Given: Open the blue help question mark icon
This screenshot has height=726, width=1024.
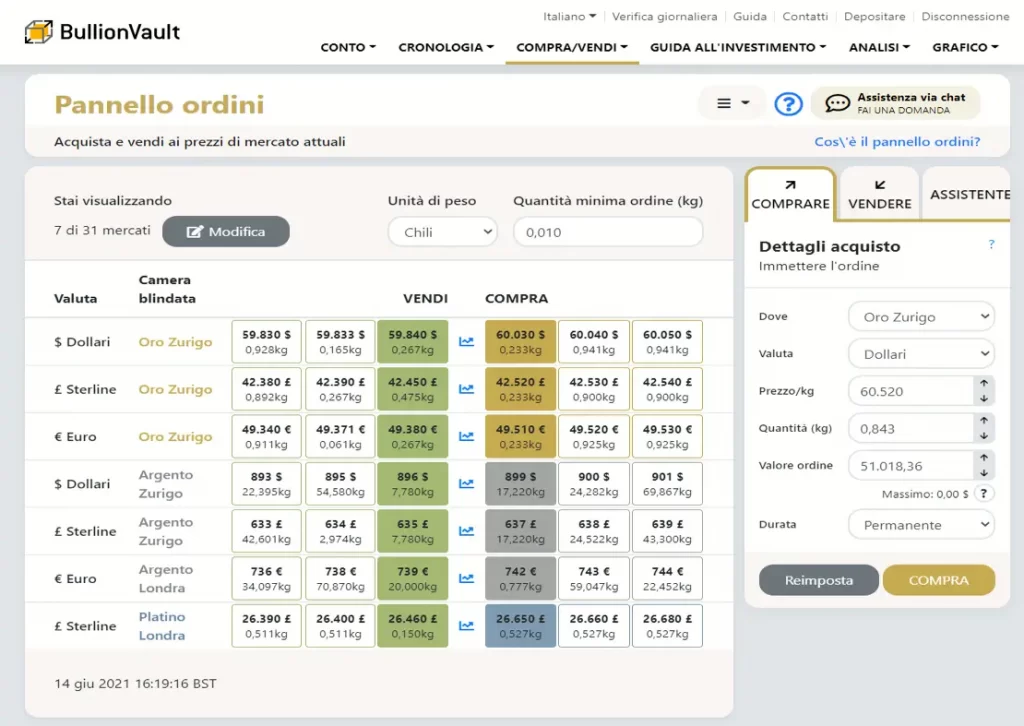Looking at the screenshot, I should pyautogui.click(x=788, y=103).
